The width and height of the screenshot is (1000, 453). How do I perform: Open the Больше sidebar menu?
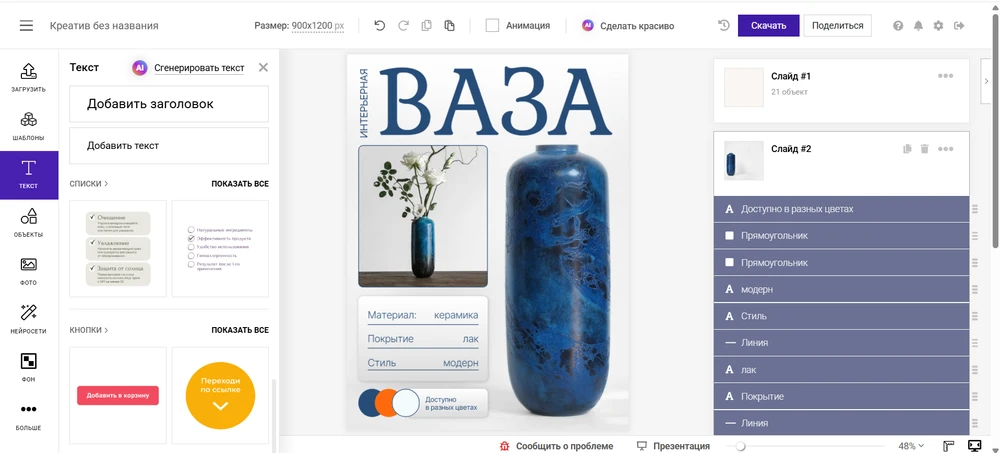[29, 416]
